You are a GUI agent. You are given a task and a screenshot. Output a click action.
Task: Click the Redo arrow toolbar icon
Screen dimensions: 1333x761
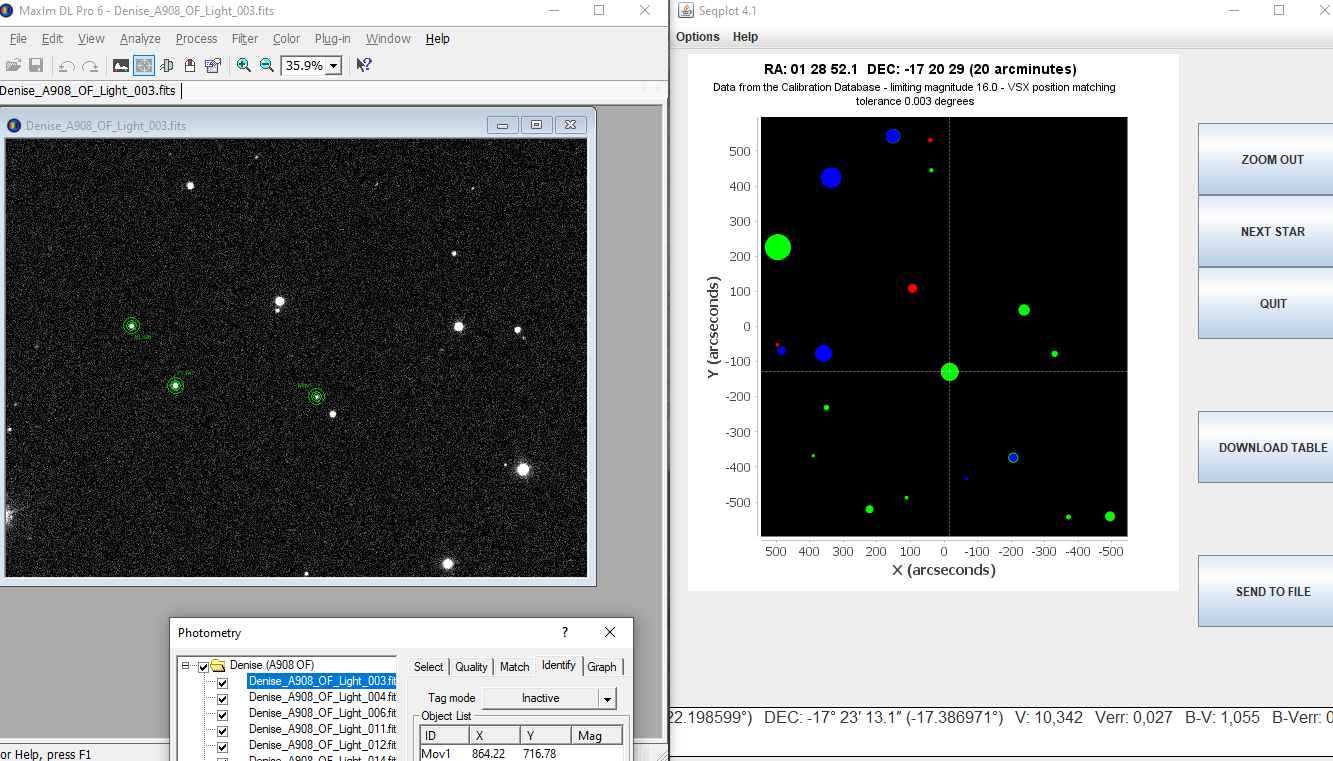90,65
